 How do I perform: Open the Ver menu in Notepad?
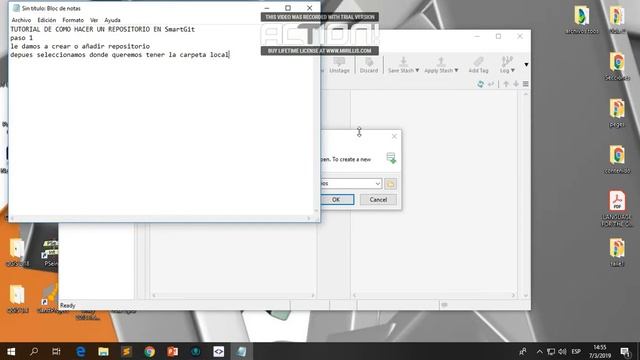click(x=94, y=20)
